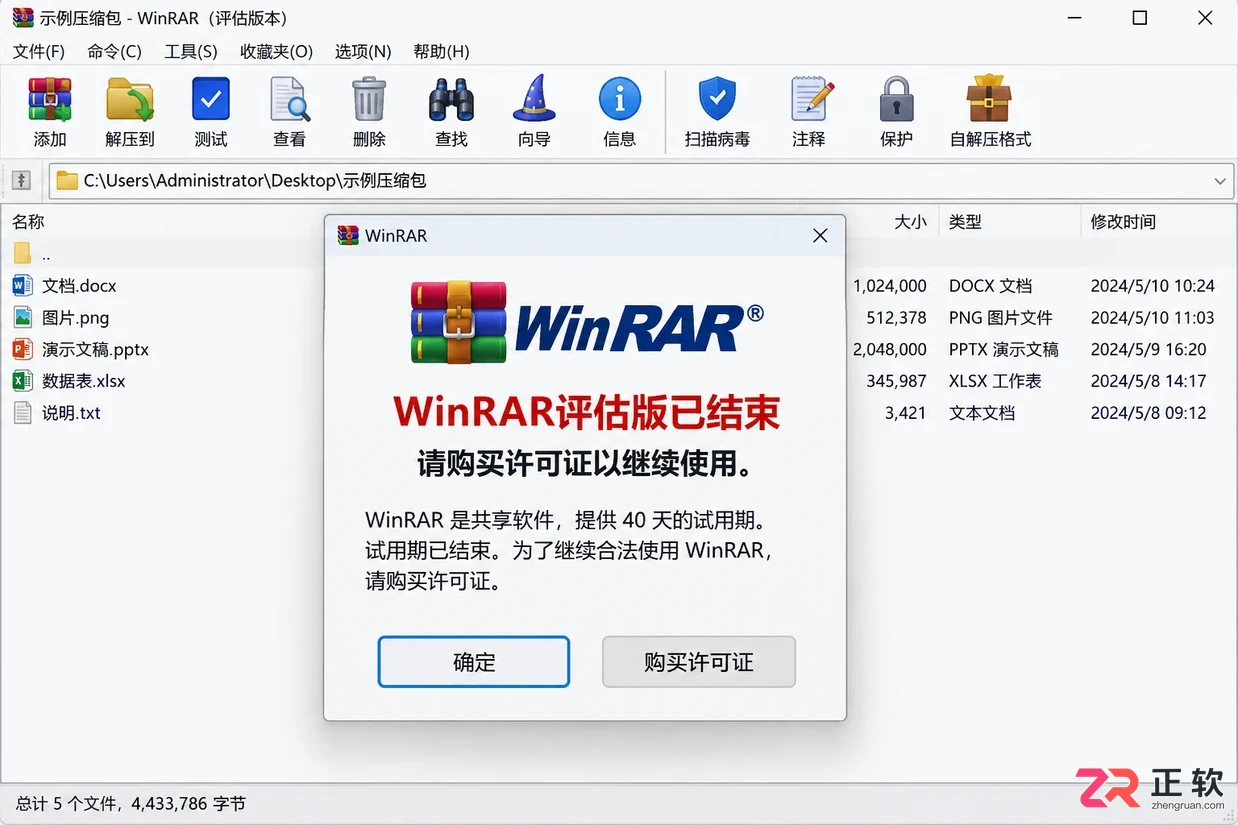Screen dimensions: 1238x825
Task: Click date 2024/5/9 16:20
Action: (1148, 350)
